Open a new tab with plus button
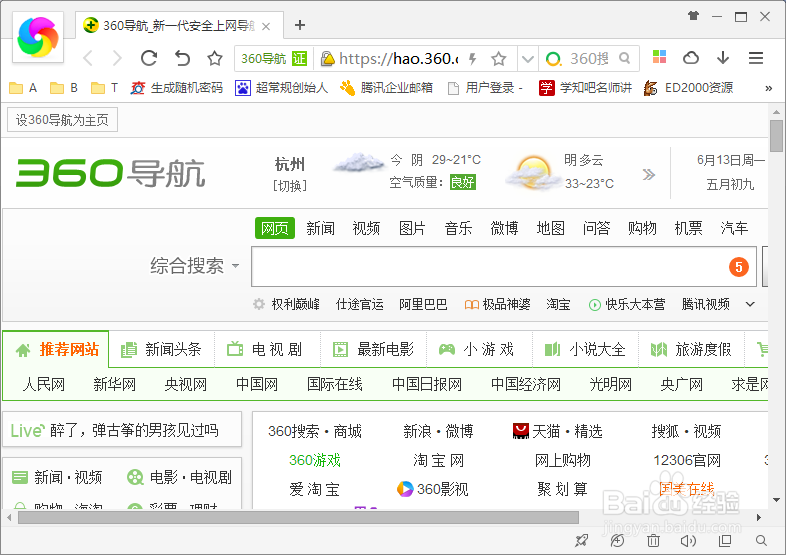 point(300,25)
